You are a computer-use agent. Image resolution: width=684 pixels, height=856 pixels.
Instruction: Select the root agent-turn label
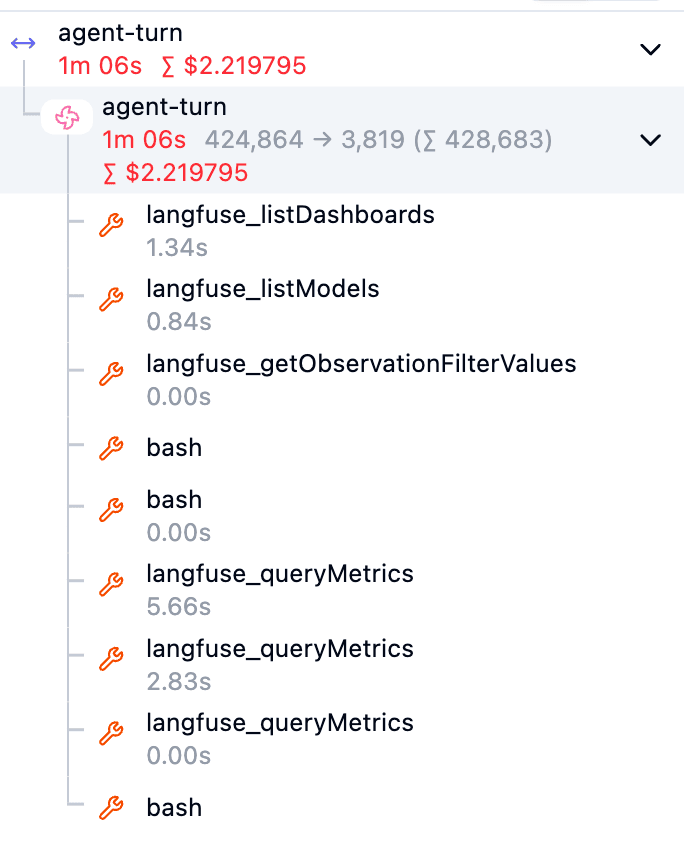click(x=121, y=33)
